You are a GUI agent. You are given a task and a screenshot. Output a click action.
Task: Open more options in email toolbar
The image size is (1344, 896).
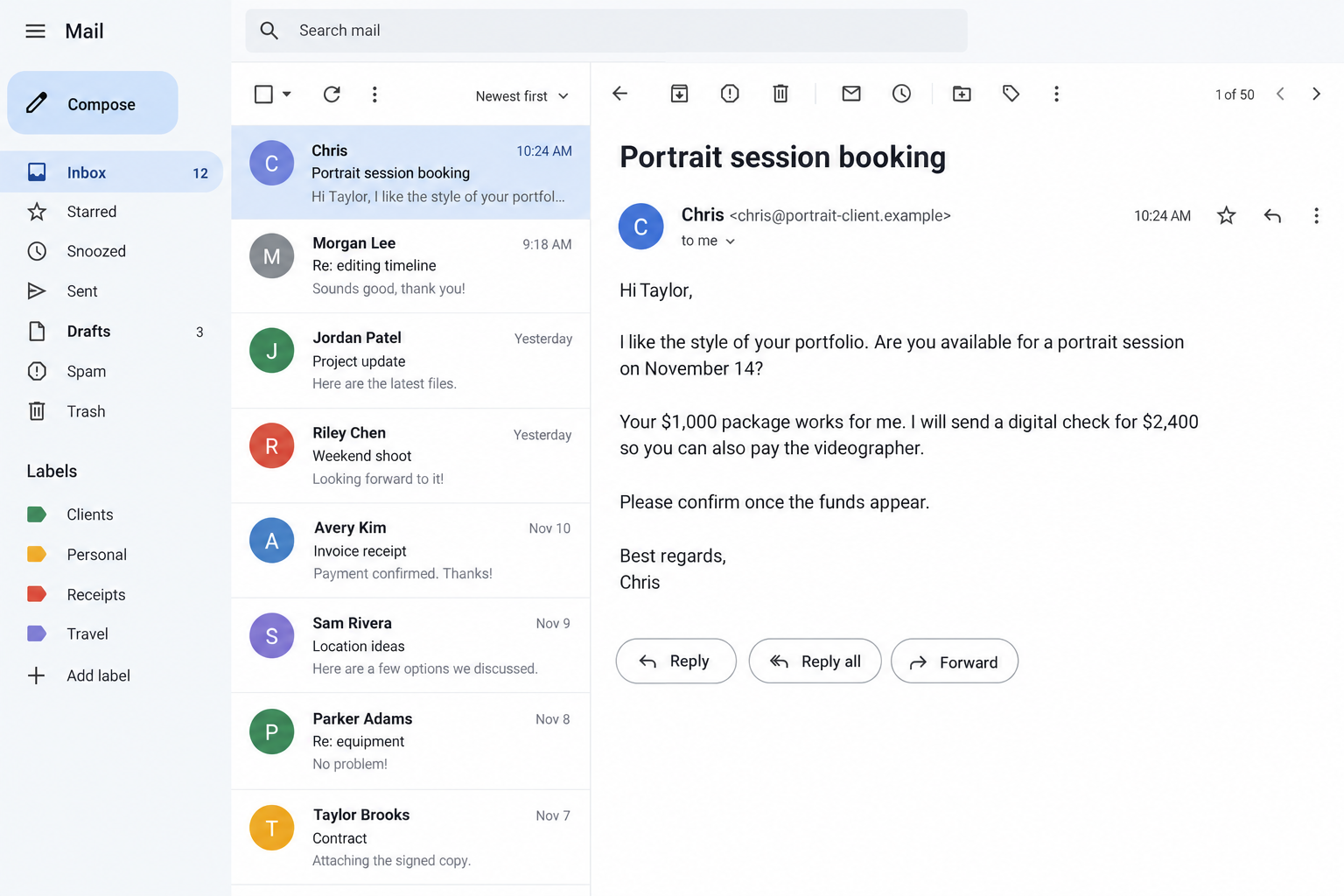tap(1056, 94)
